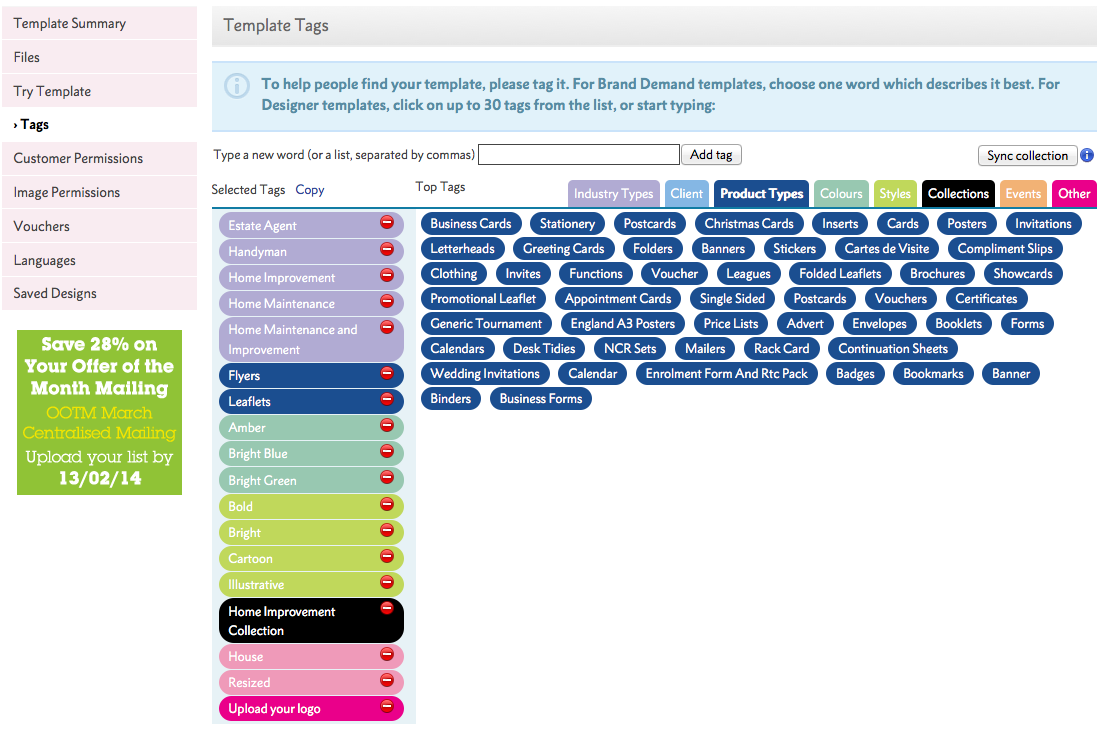Add the Business Cards tag
The image size is (1109, 738).
tap(470, 224)
